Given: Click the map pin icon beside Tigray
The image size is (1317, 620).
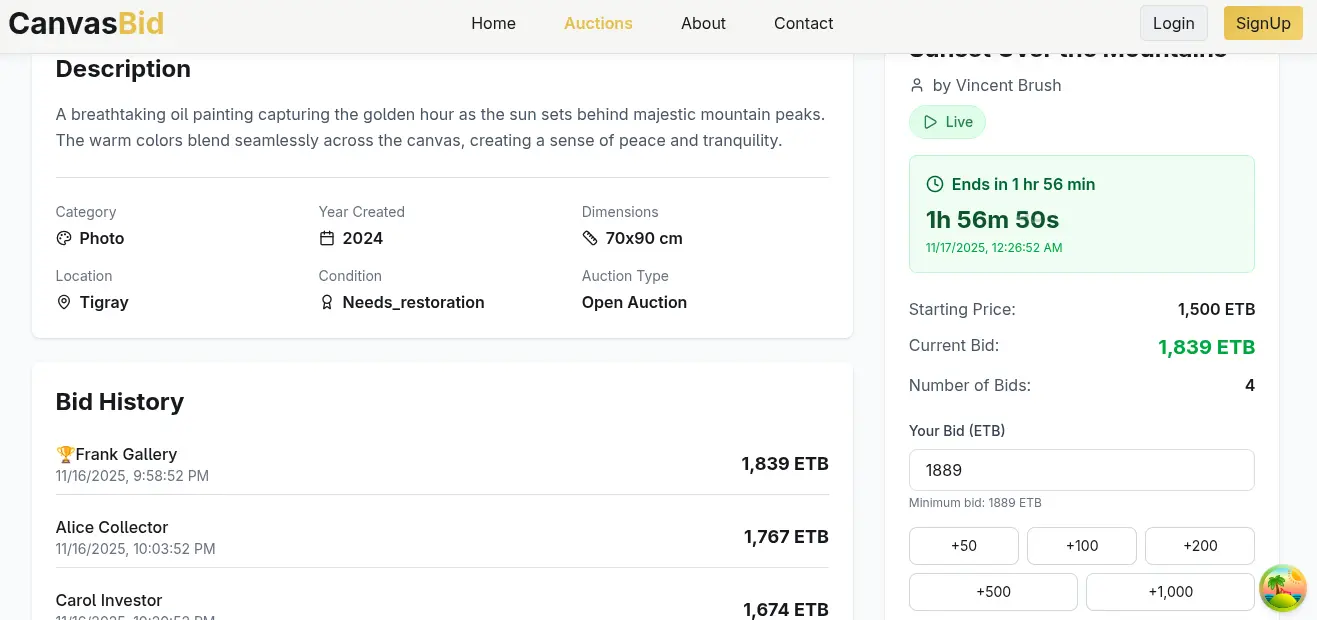Looking at the screenshot, I should coord(64,302).
